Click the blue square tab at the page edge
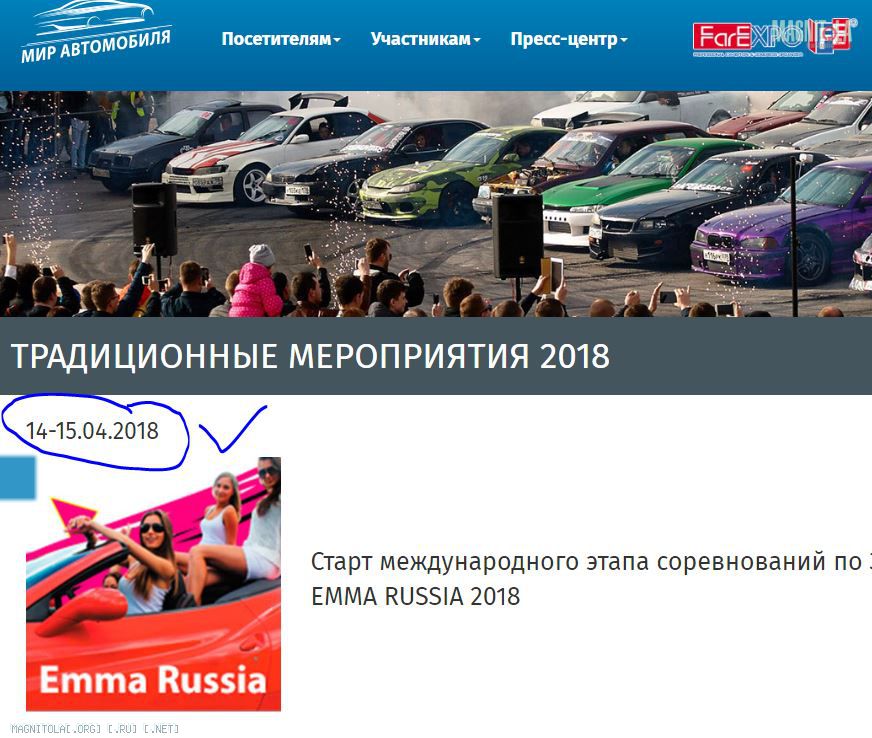This screenshot has height=738, width=872. coord(18,478)
